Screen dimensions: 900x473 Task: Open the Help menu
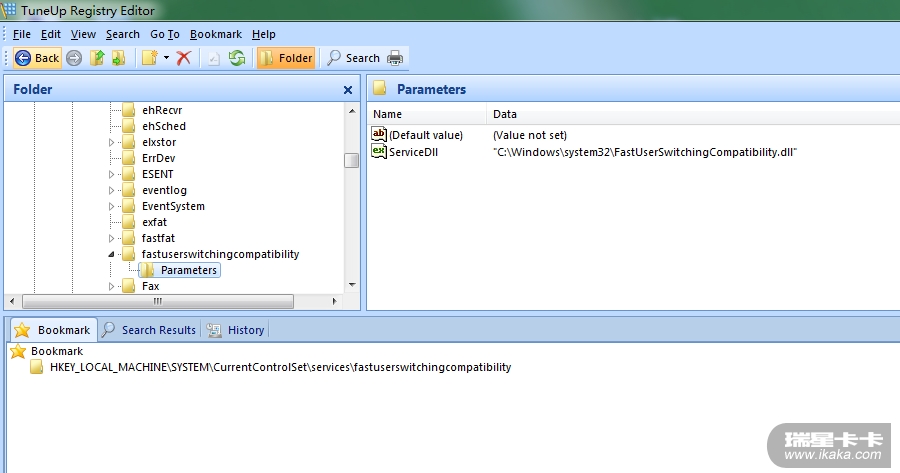click(x=263, y=34)
